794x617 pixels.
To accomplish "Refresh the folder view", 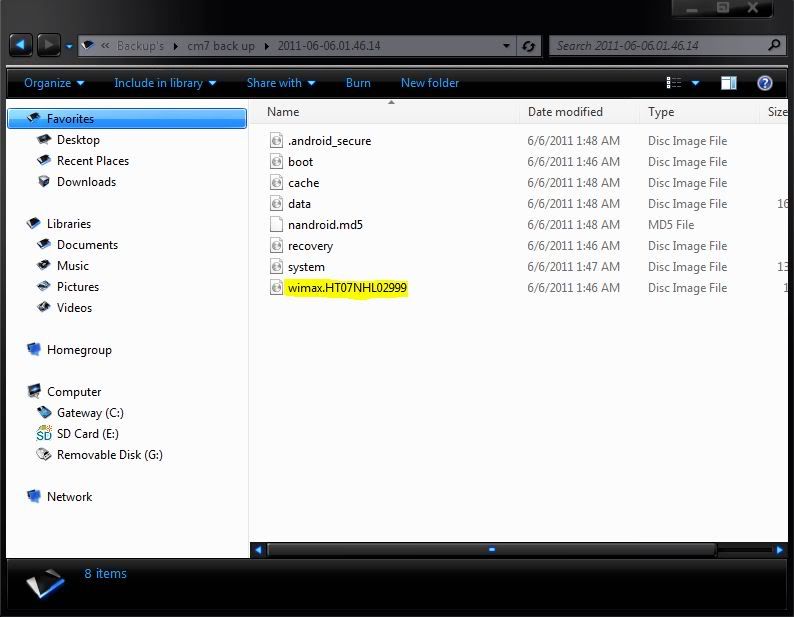I will [529, 46].
